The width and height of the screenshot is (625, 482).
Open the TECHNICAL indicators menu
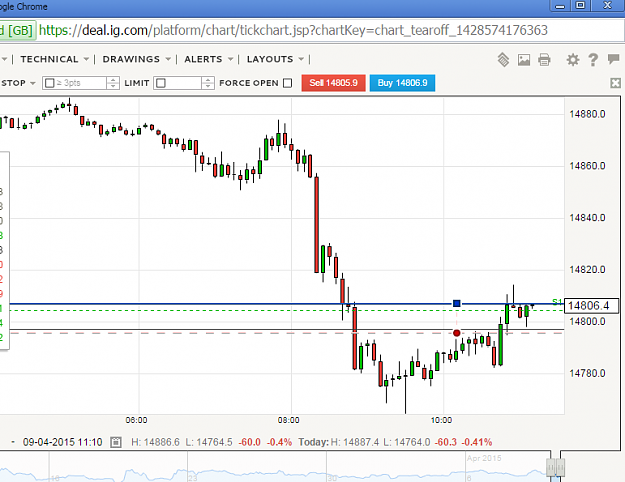tap(55, 59)
